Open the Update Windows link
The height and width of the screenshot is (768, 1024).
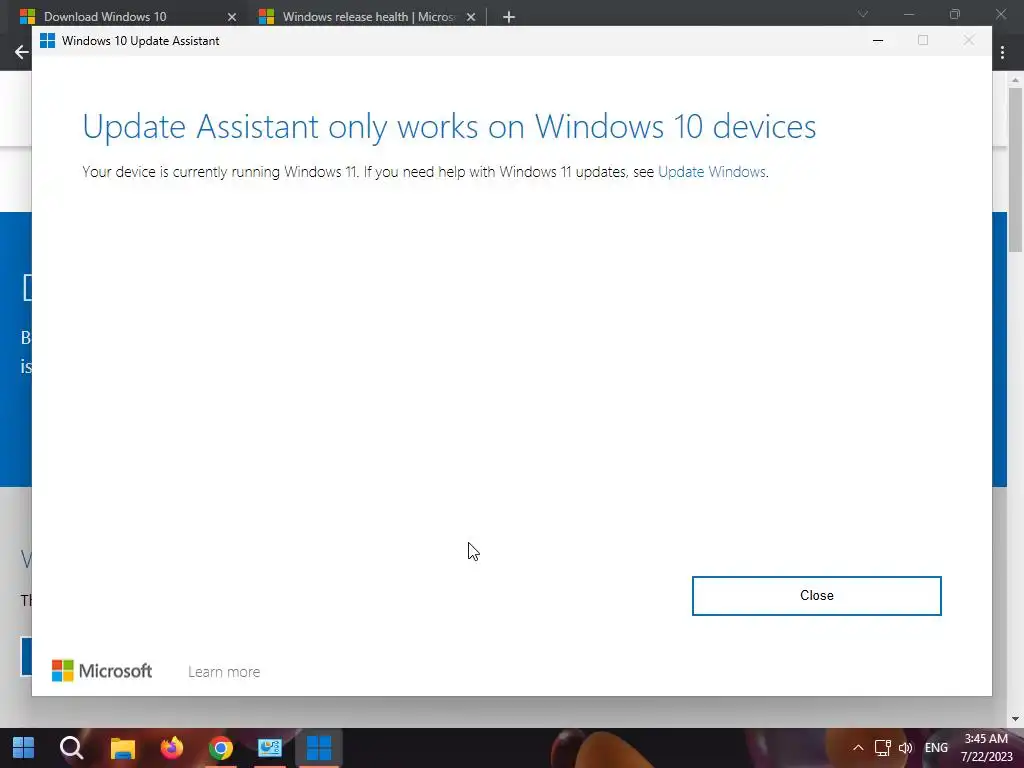[x=712, y=172]
